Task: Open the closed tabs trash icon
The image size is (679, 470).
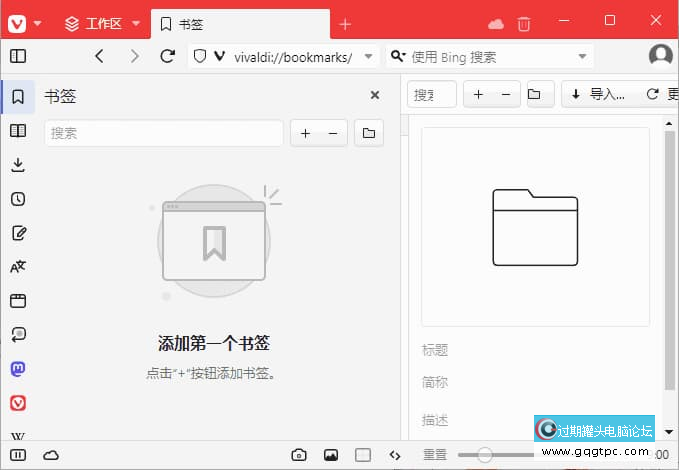Action: (x=524, y=23)
